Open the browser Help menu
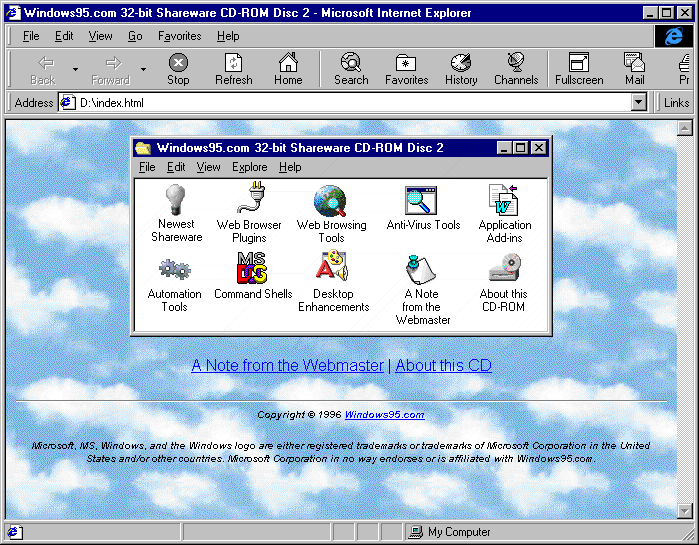This screenshot has height=545, width=699. pyautogui.click(x=228, y=36)
